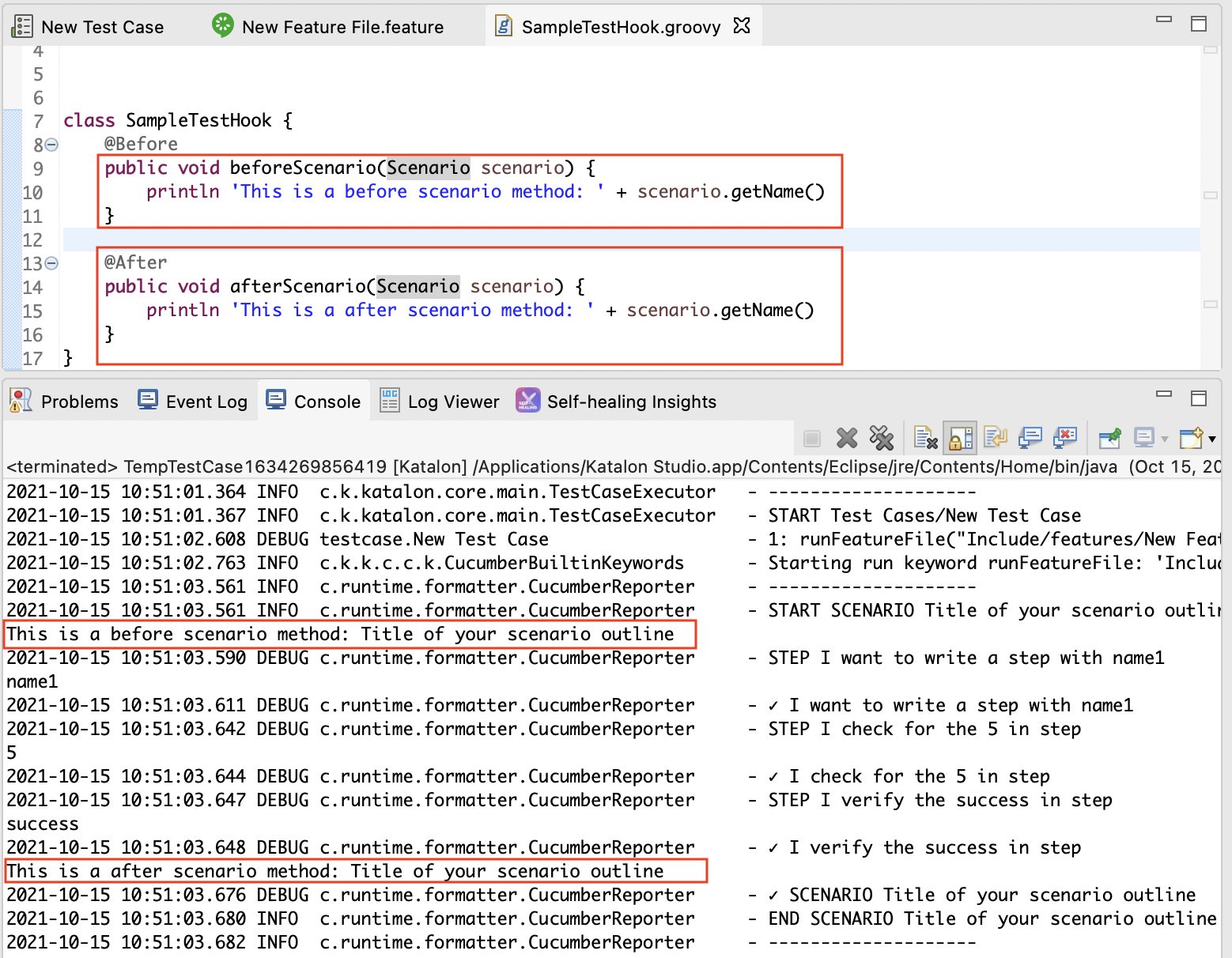1232x958 pixels.
Task: Pin the console with the pushpin icon
Action: coord(1109,438)
